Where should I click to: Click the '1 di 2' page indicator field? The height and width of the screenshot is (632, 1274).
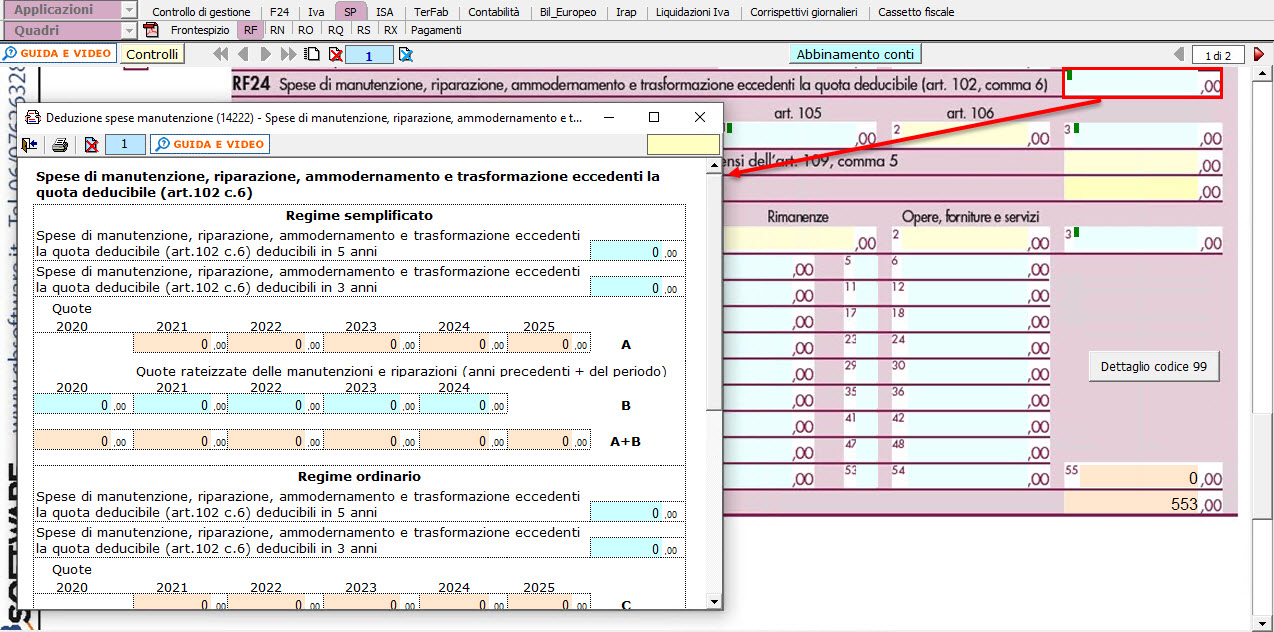[1217, 55]
